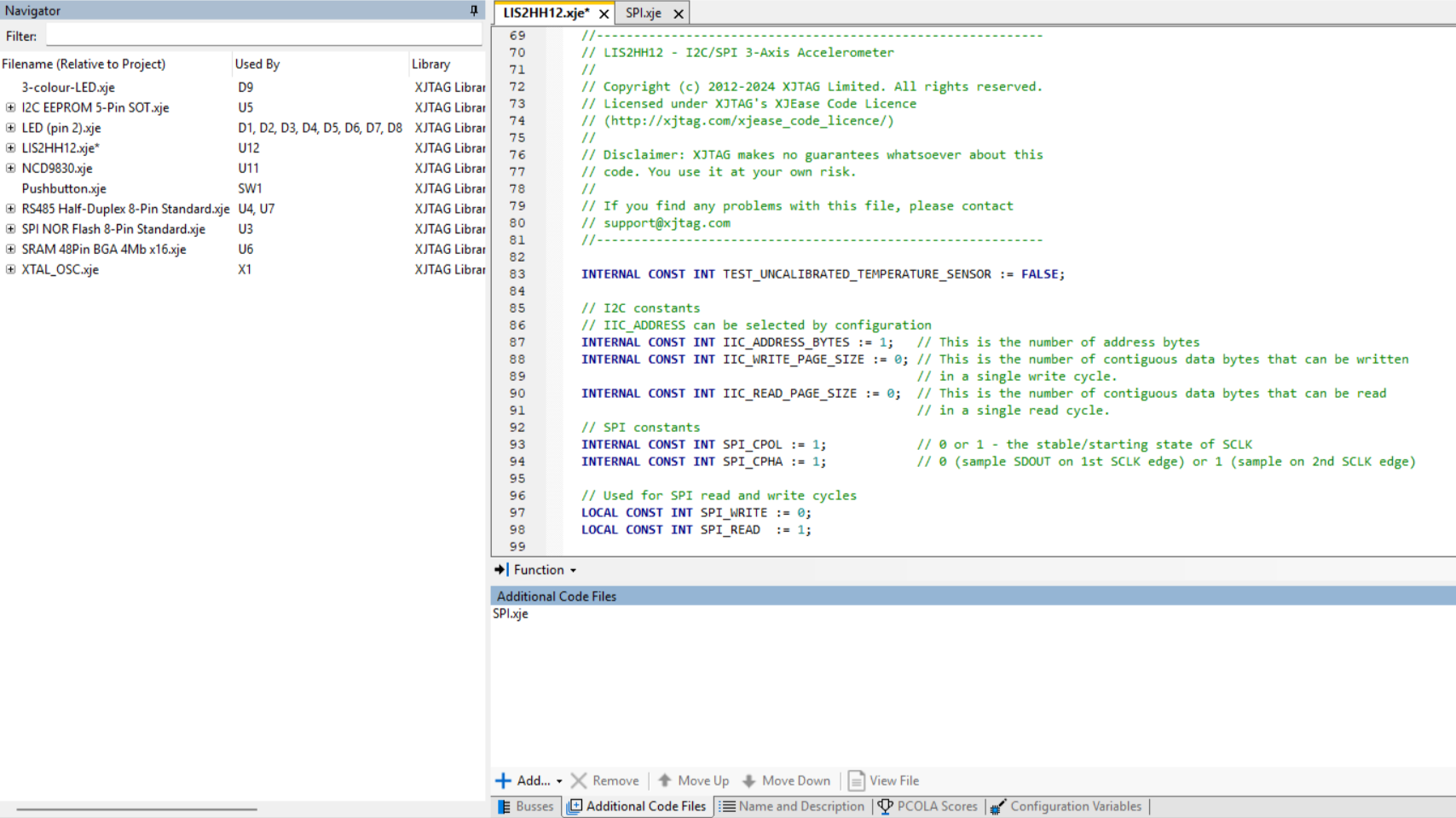
Task: Close the SPI.xje editor tab
Action: [679, 14]
